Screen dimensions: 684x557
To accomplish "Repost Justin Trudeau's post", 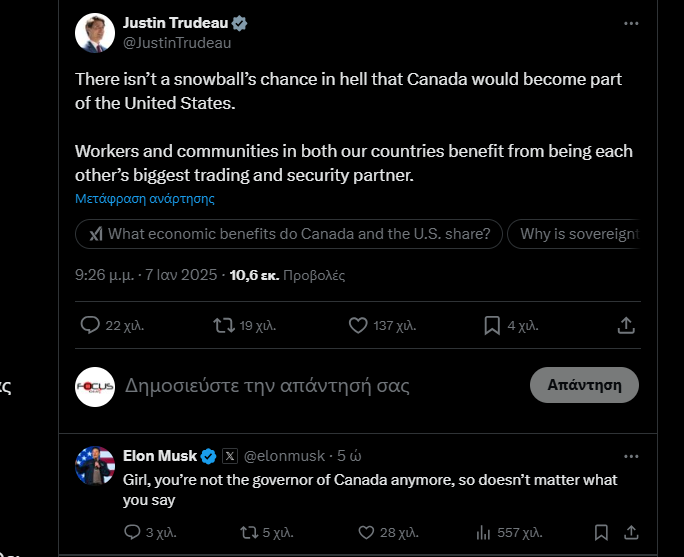I will [x=225, y=325].
